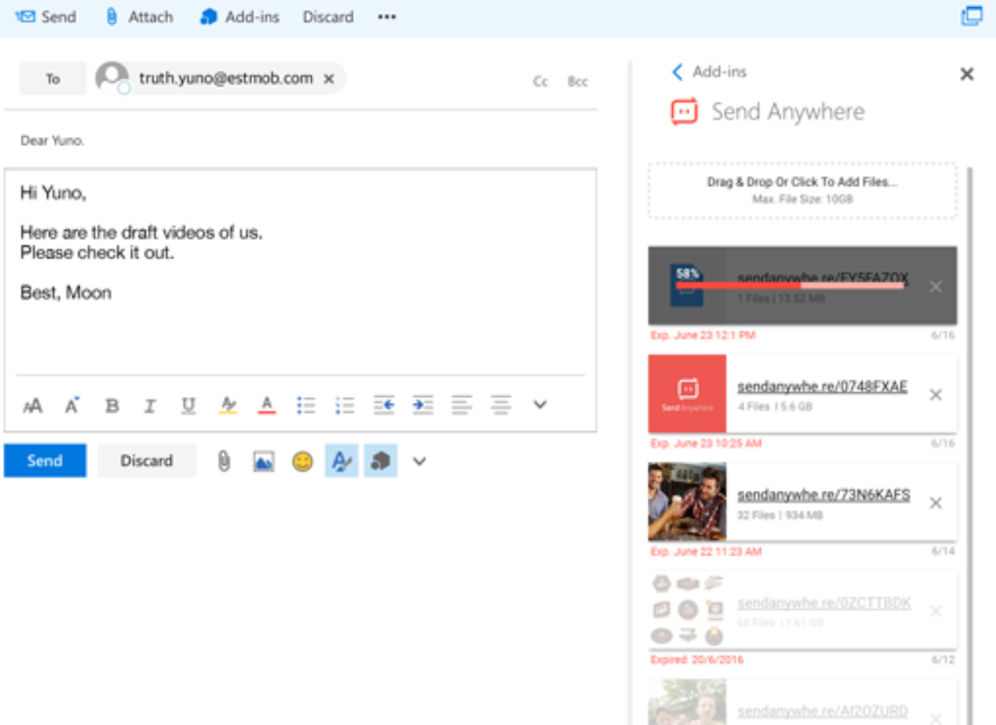The width and height of the screenshot is (996, 725).
Task: Click the subject field reading Dear Yuno
Action: coord(300,140)
